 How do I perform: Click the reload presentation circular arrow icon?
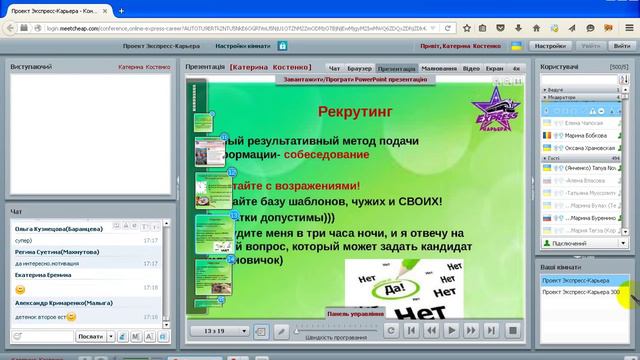(x=391, y=330)
